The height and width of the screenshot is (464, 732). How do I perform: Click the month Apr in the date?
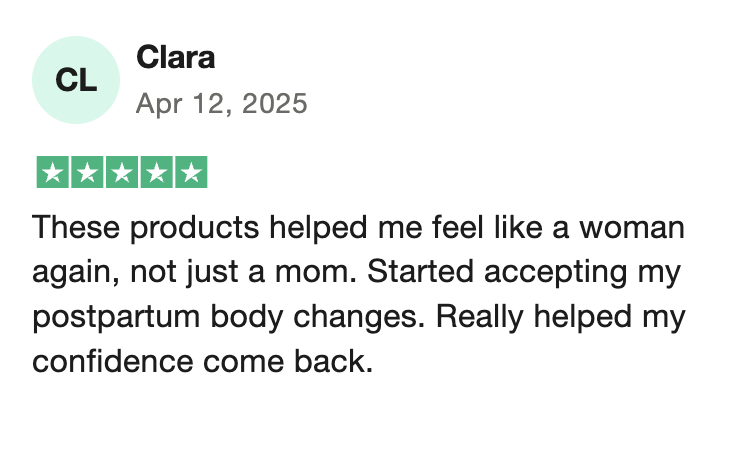click(159, 105)
